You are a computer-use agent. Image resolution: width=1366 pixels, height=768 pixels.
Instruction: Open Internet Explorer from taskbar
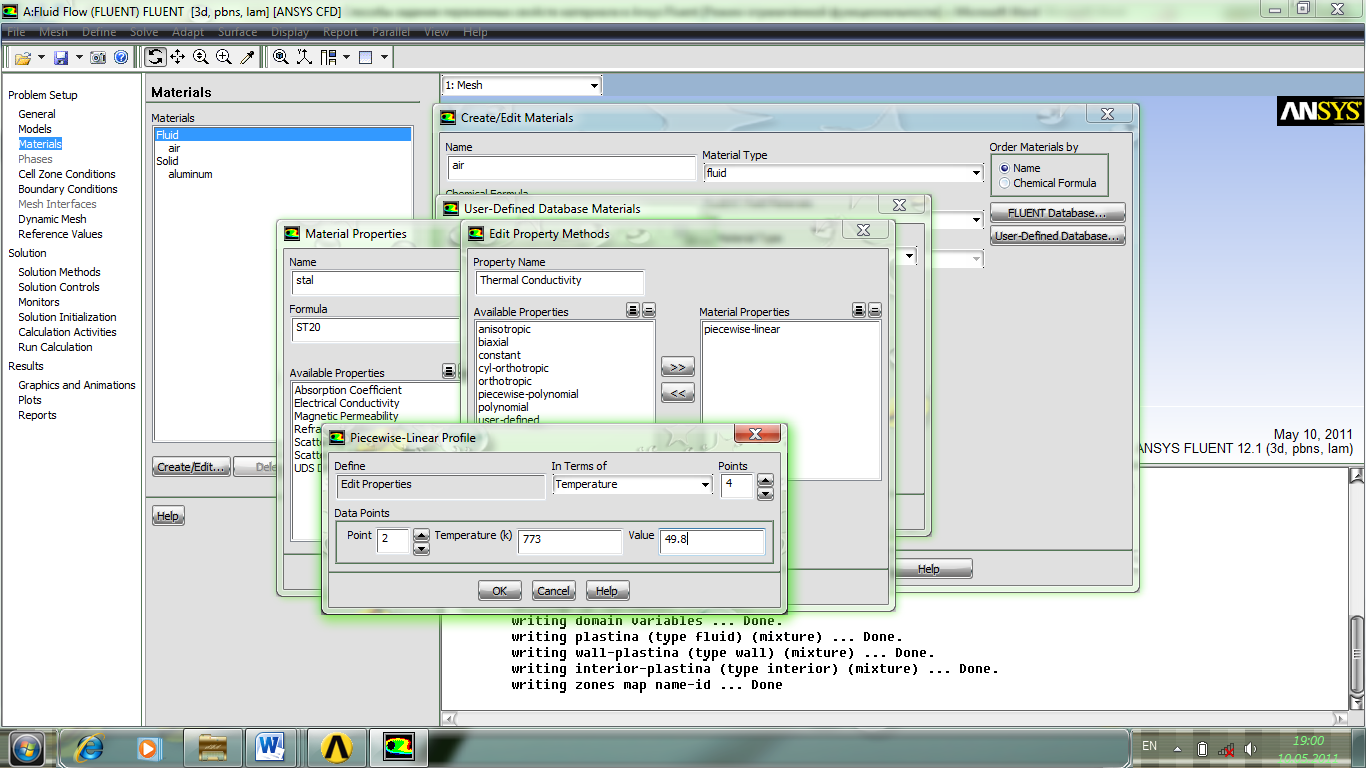point(89,747)
